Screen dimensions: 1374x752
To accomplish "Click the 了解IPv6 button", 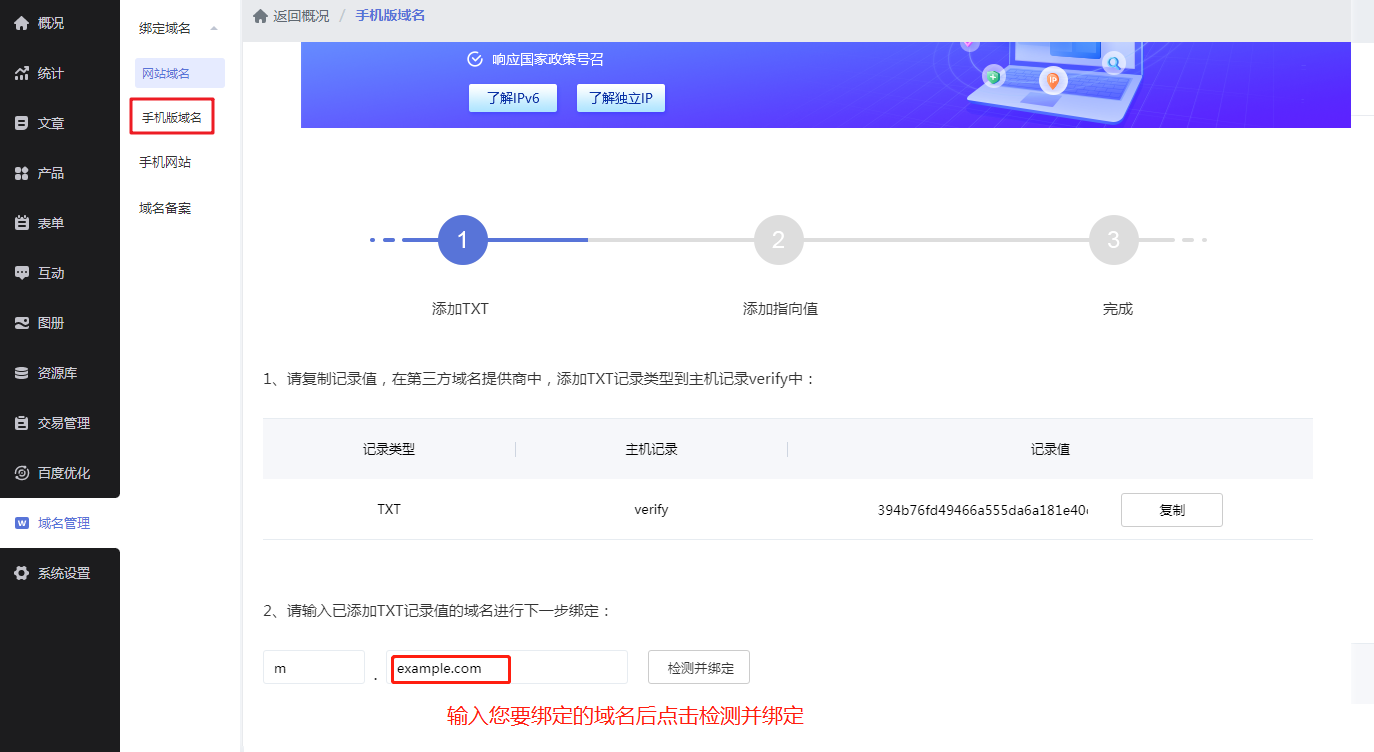I will point(513,98).
